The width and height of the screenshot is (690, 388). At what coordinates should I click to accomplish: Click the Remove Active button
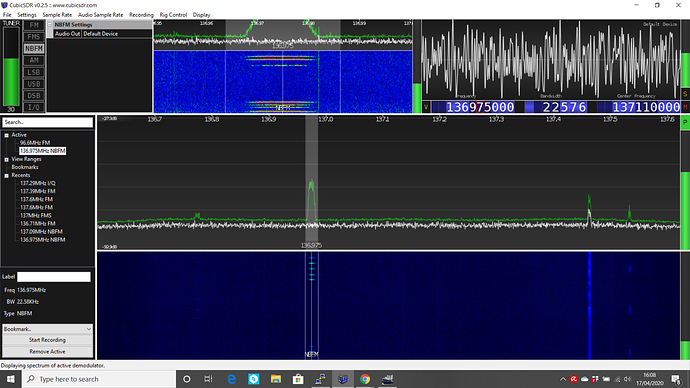tap(48, 351)
